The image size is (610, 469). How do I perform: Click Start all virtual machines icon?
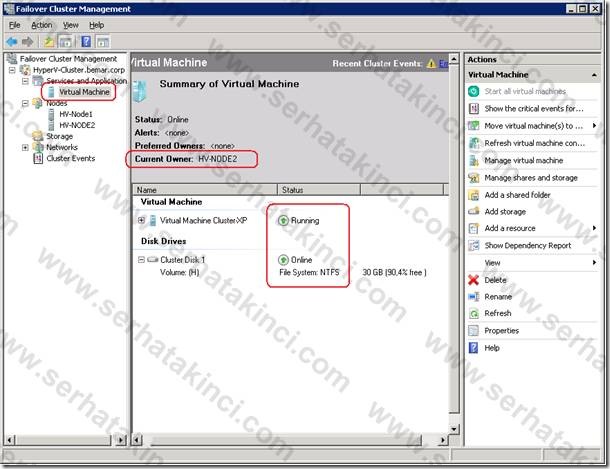[x=473, y=91]
